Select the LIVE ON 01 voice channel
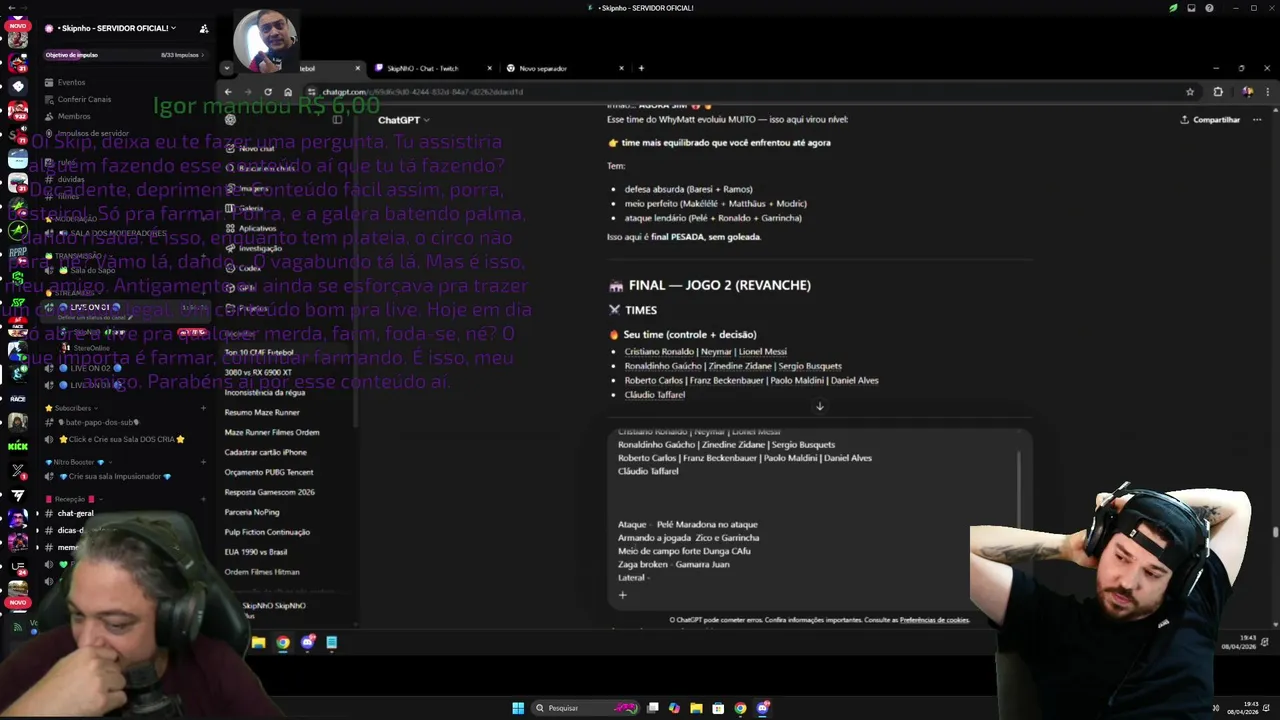This screenshot has height=720, width=1280. (95, 307)
